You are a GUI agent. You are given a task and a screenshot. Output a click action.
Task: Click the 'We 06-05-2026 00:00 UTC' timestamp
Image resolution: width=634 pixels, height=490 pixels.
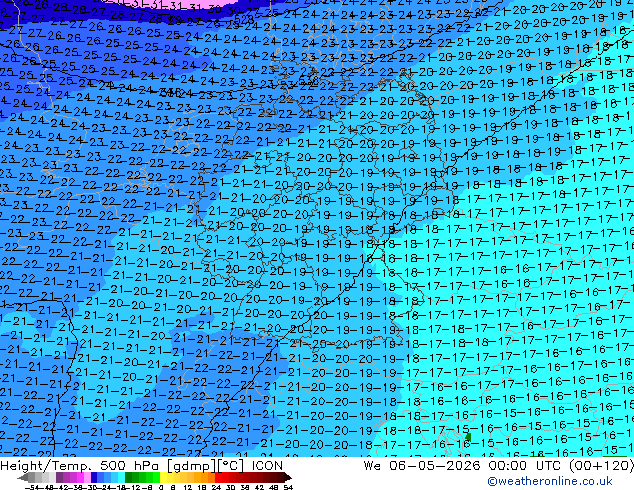pyautogui.click(x=463, y=466)
